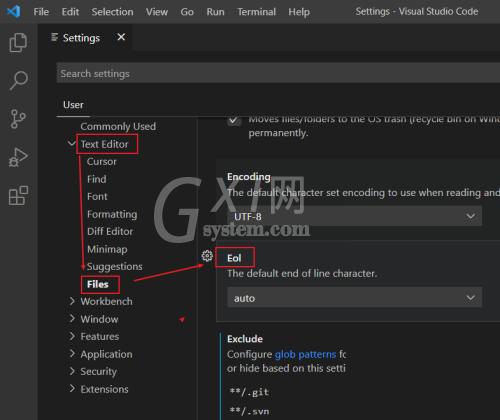This screenshot has width=500, height=420.
Task: Open the Selection menu
Action: point(113,12)
